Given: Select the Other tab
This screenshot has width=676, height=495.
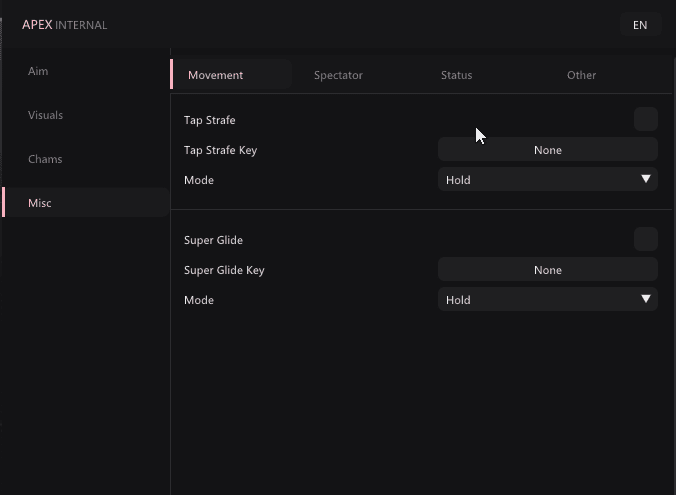Looking at the screenshot, I should pyautogui.click(x=581, y=75).
